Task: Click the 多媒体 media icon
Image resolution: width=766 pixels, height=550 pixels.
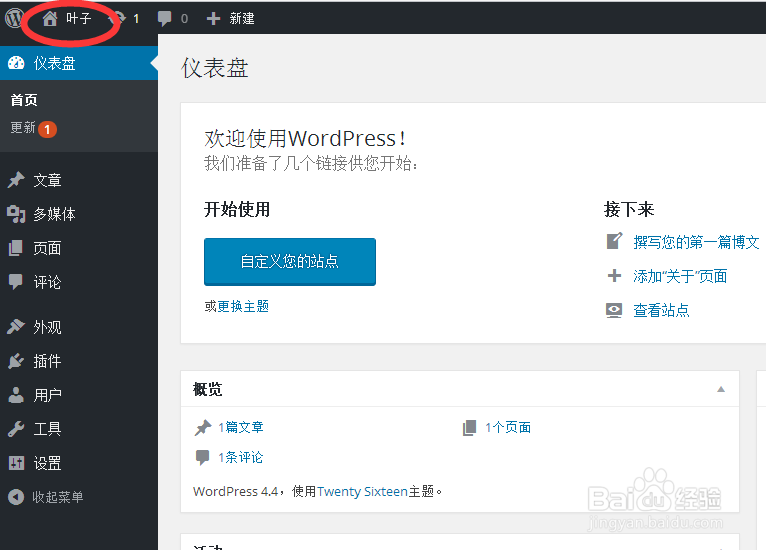Action: (x=16, y=214)
